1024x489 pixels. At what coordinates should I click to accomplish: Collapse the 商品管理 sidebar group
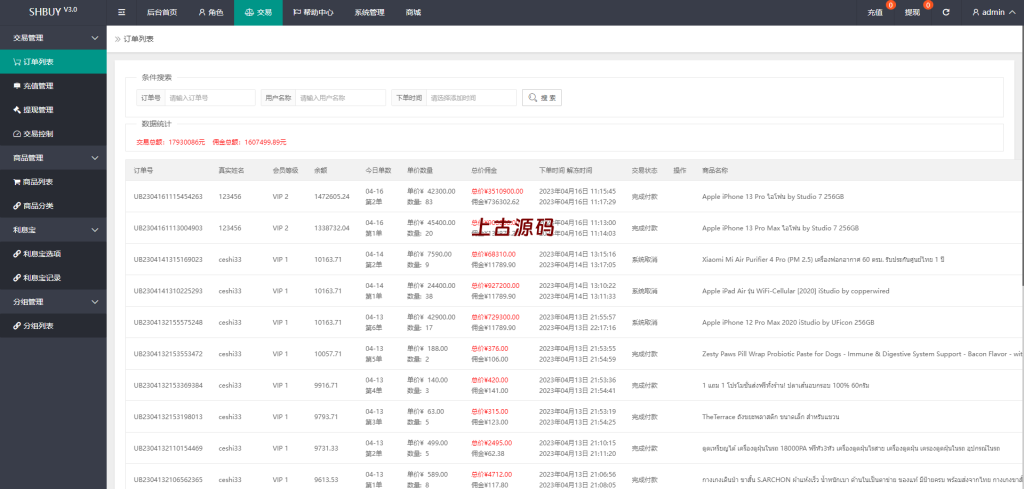click(x=53, y=158)
